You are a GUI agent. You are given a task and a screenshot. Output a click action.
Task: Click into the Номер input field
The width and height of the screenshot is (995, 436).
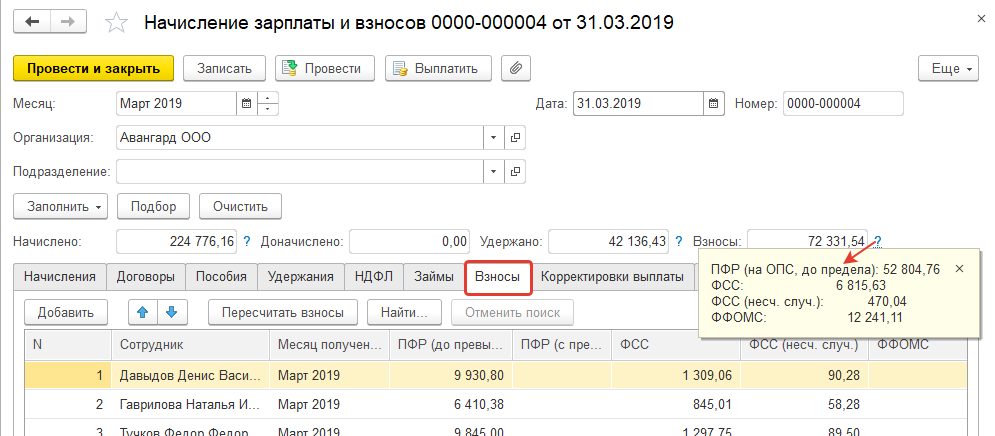[x=842, y=103]
